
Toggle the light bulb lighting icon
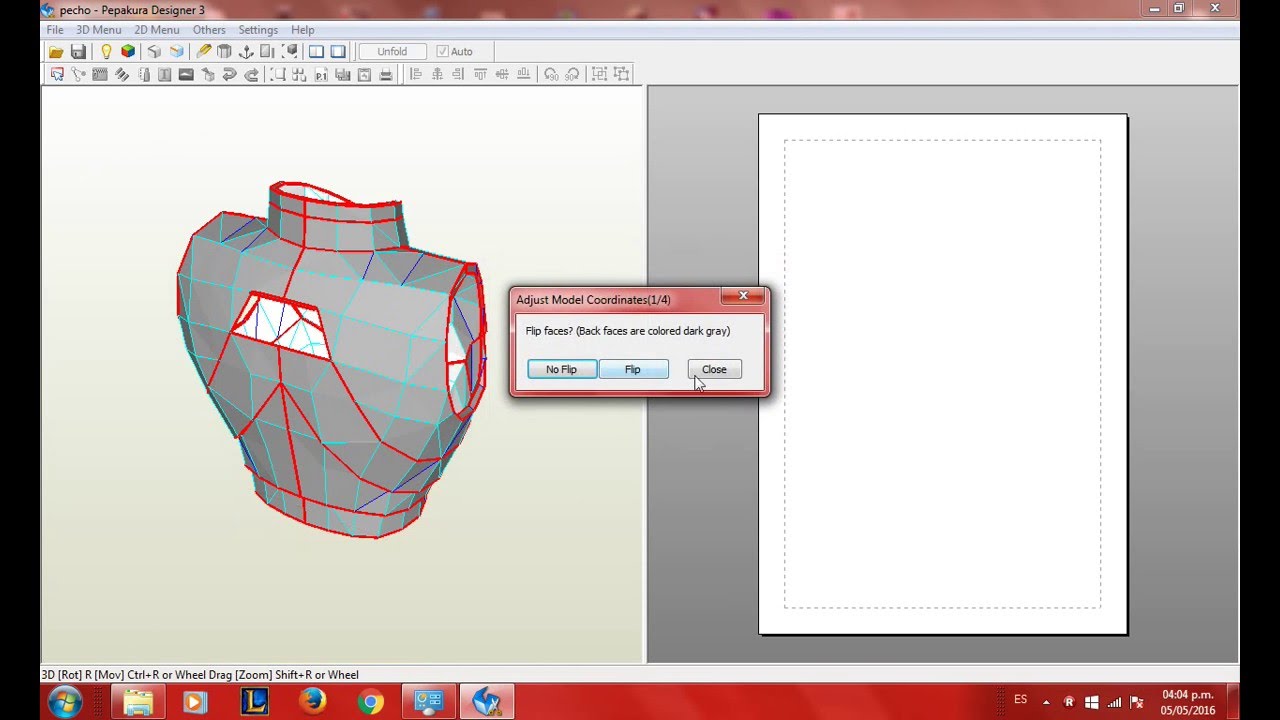(x=106, y=51)
